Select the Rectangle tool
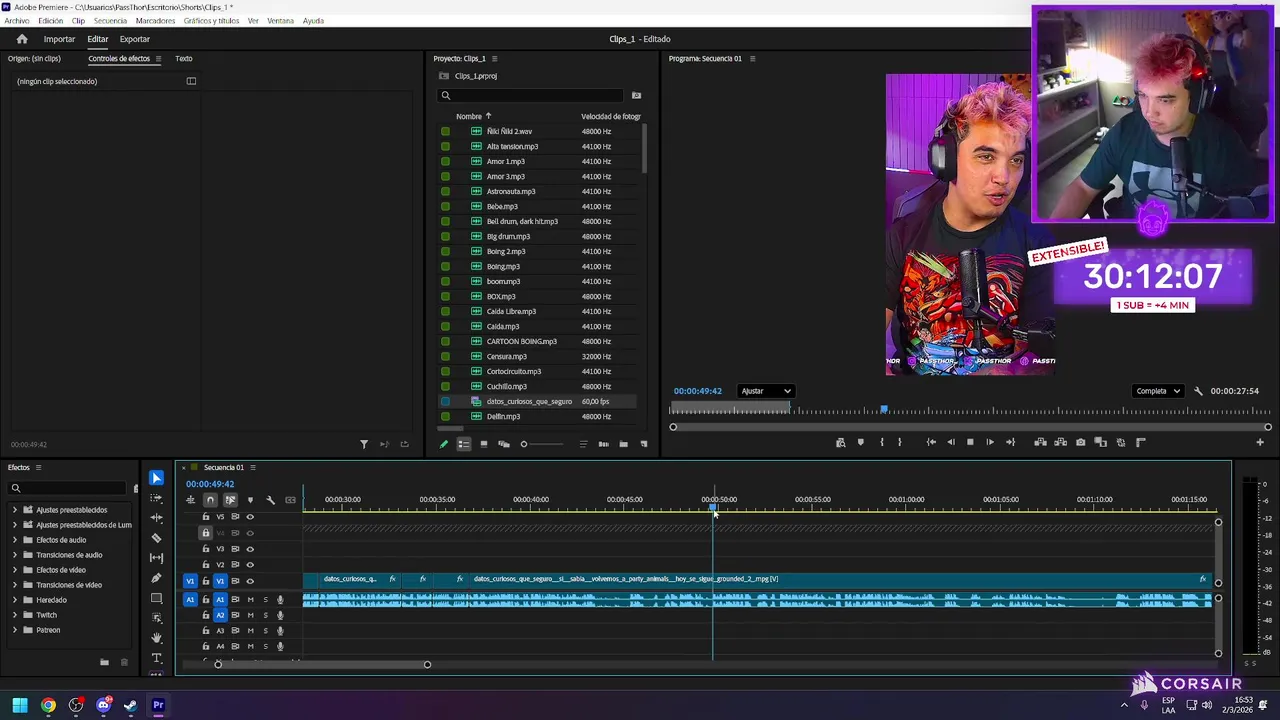1280x720 pixels. coord(156,598)
